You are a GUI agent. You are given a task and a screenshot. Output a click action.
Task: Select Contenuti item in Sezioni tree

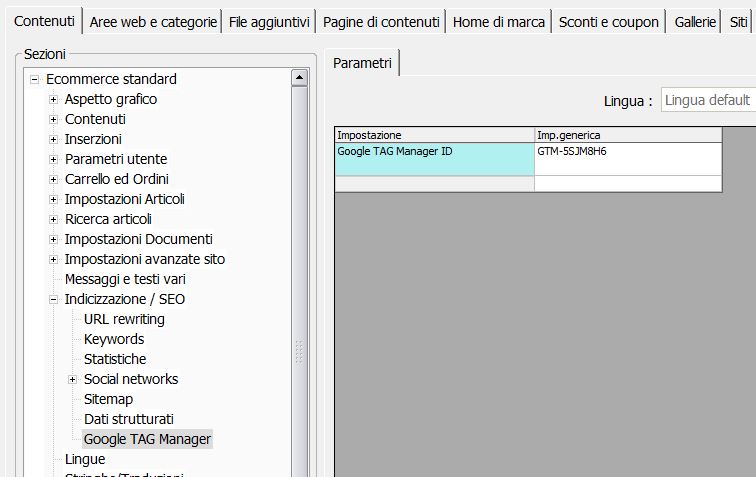coord(95,119)
